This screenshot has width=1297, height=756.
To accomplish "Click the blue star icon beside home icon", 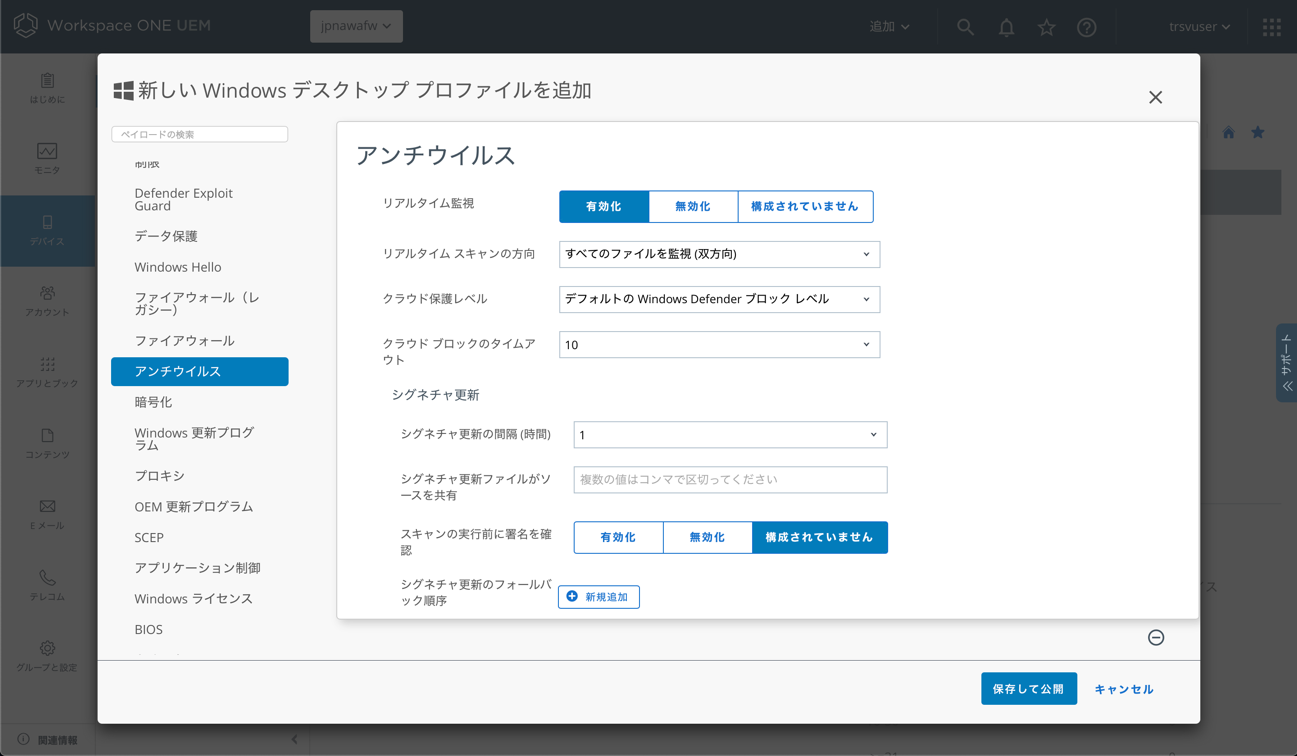I will [1258, 133].
